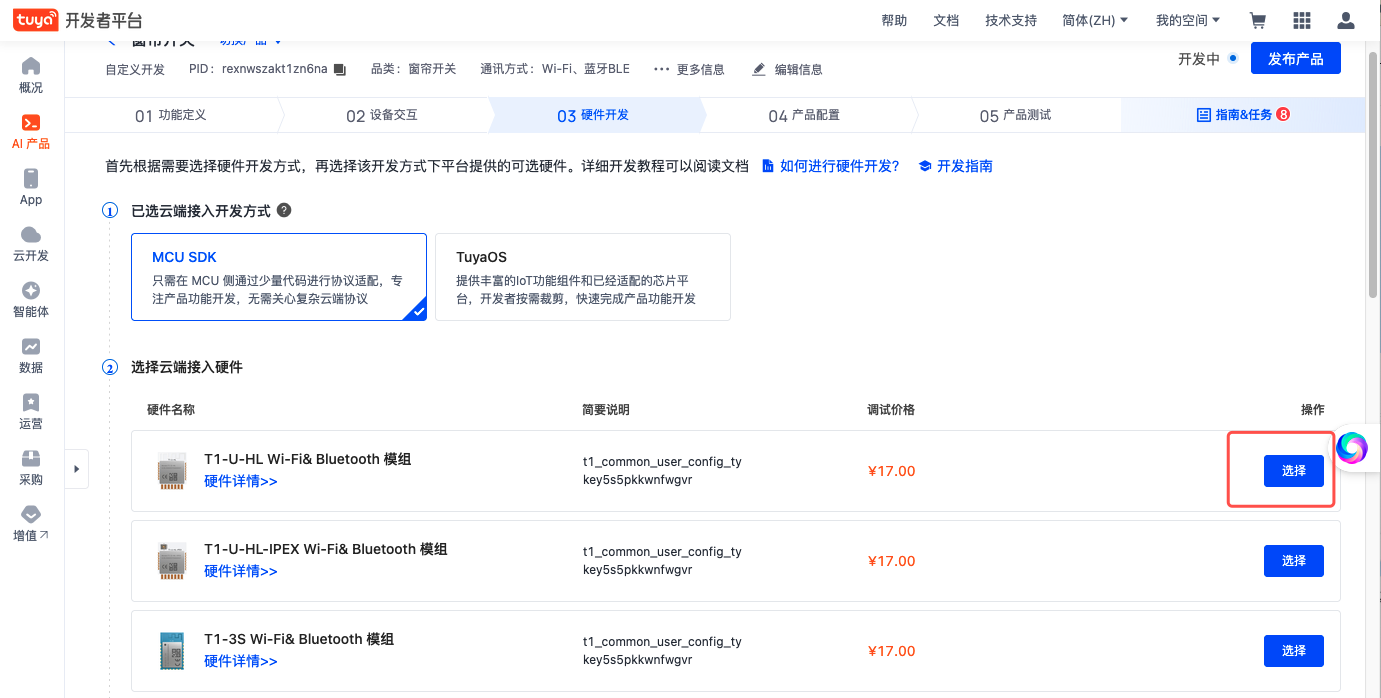Click the T1-3S module thumbnail image
1381x698 pixels.
(x=172, y=650)
